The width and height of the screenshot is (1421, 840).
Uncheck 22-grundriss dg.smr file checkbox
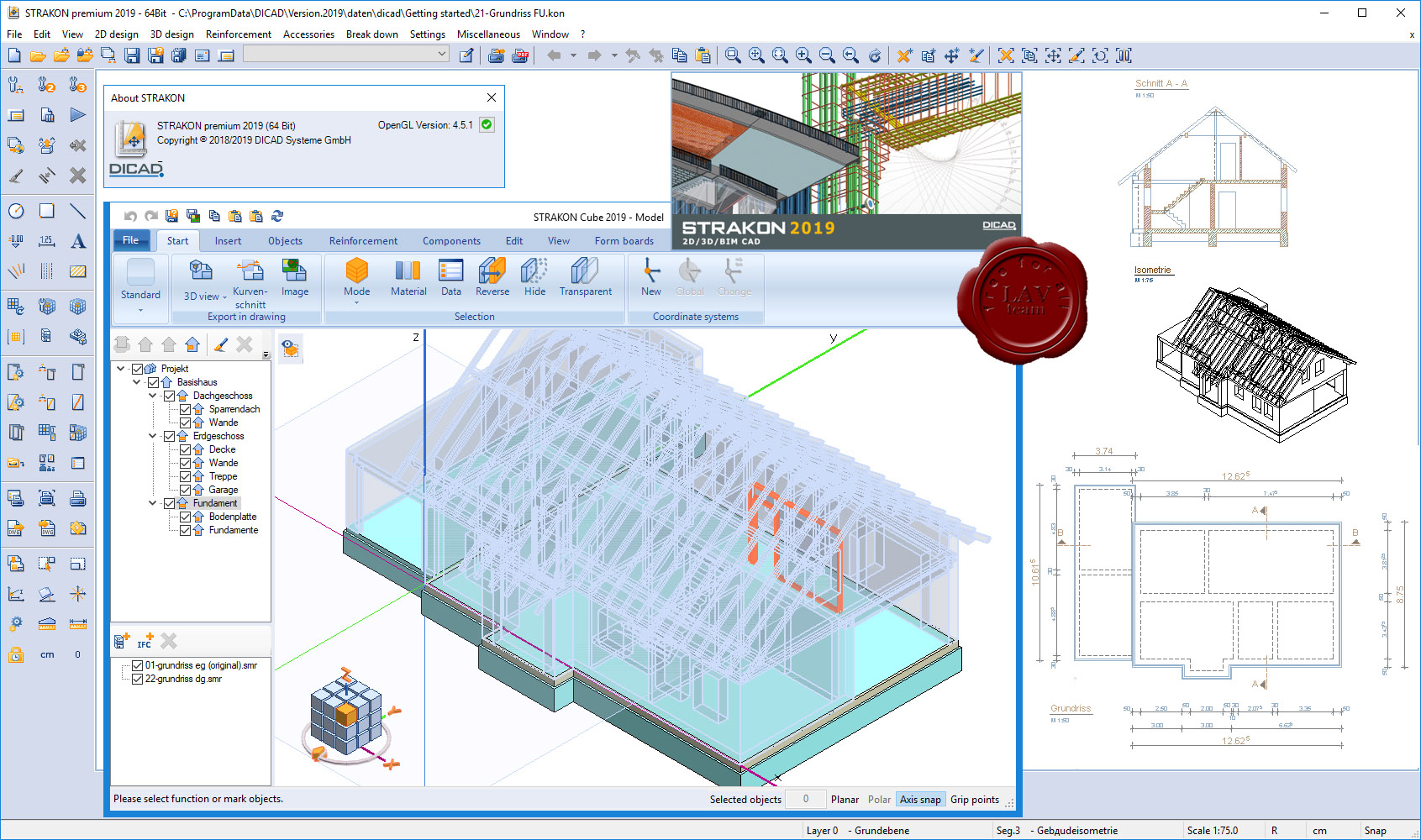138,679
